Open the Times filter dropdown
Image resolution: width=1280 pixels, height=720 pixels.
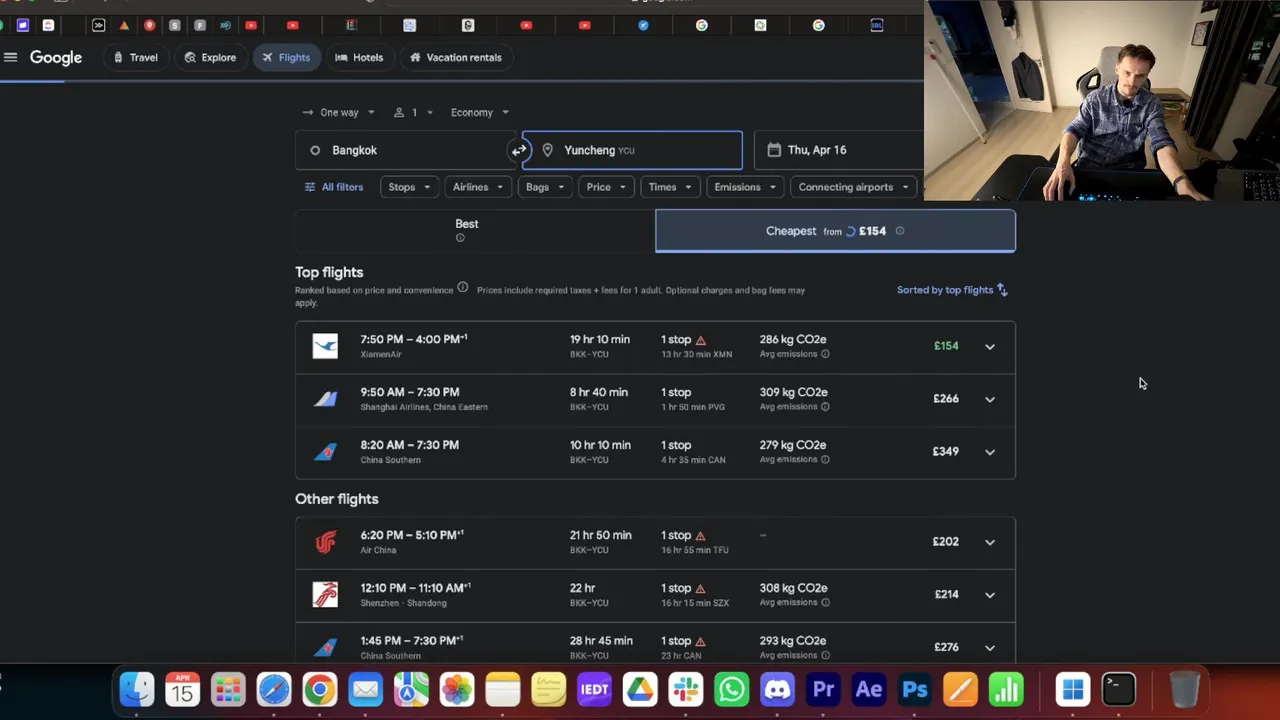tap(670, 187)
